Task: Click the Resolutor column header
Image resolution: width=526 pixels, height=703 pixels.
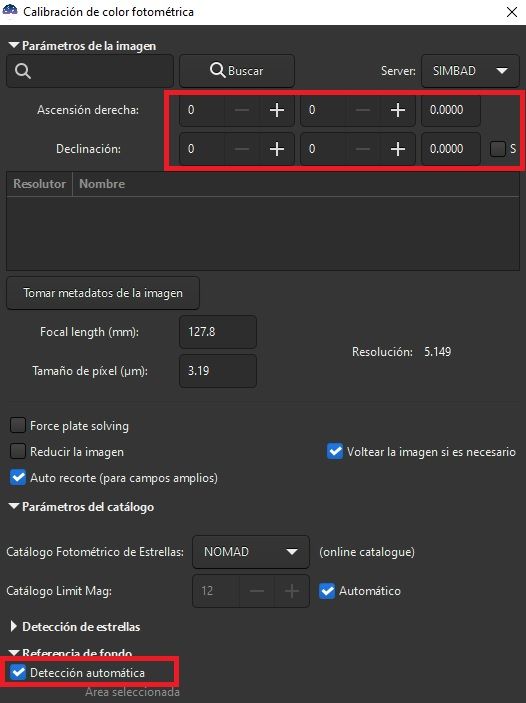Action: click(x=39, y=184)
